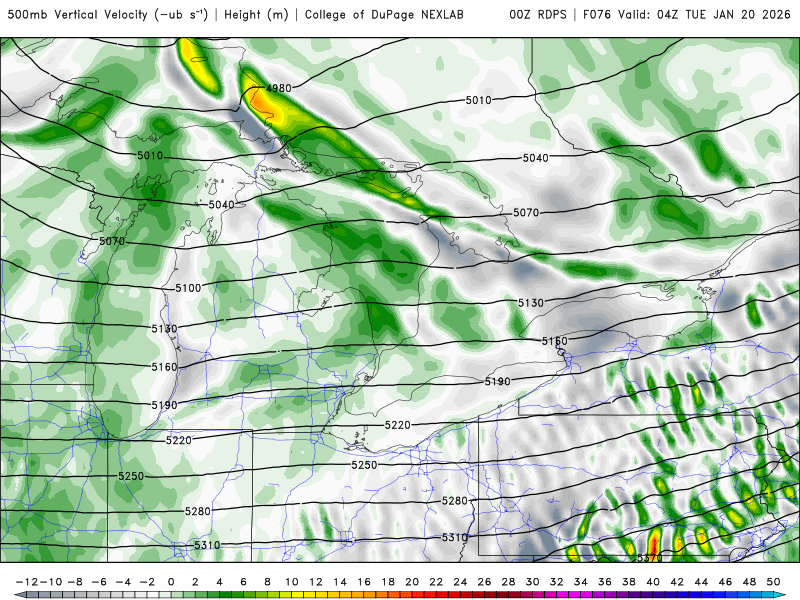Viewport: 800px width, 600px height.
Task: Click the -8 value on the color scale
Action: [75, 582]
